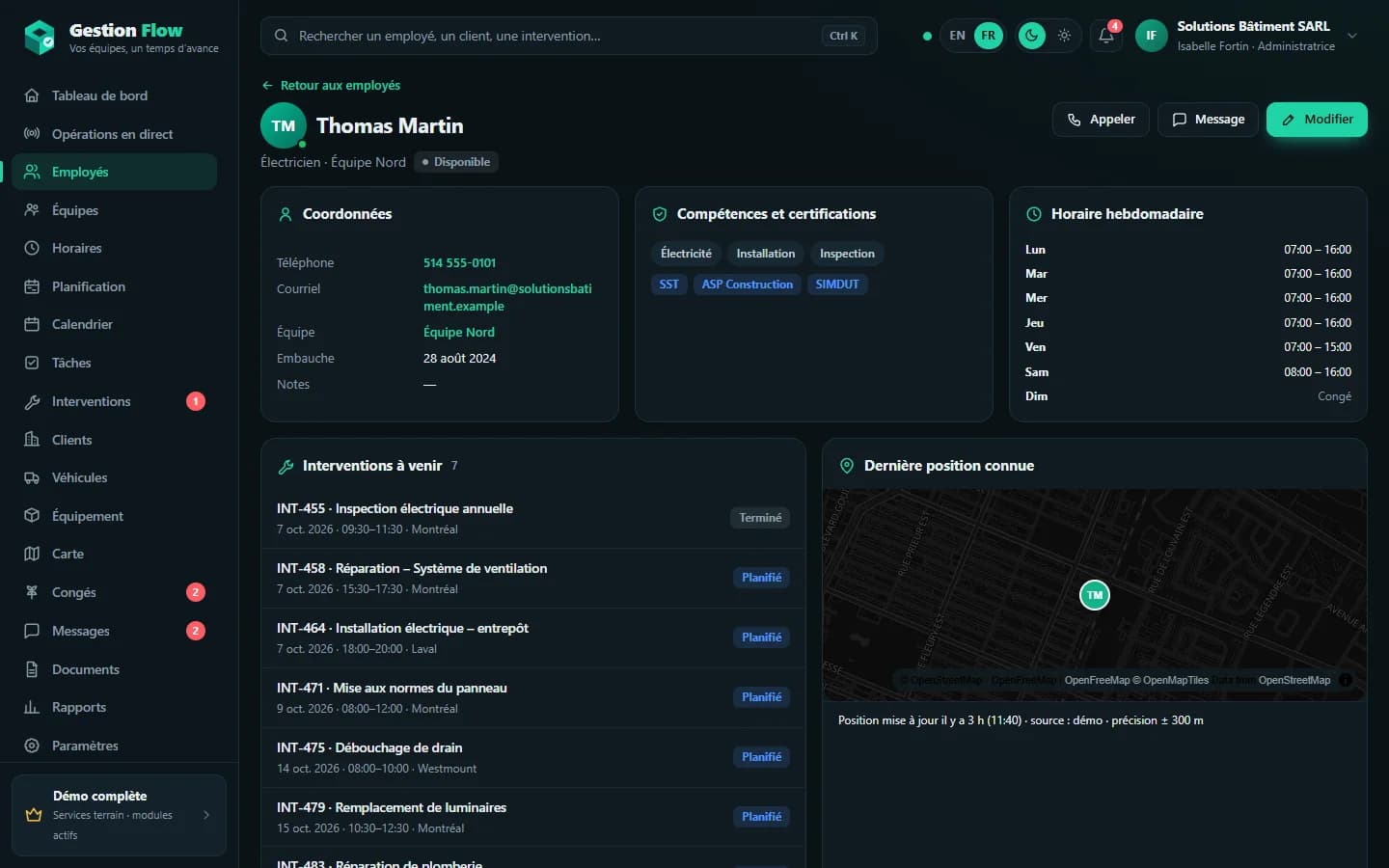1389x868 pixels.
Task: Click the thomas.martin email address
Action: point(507,297)
